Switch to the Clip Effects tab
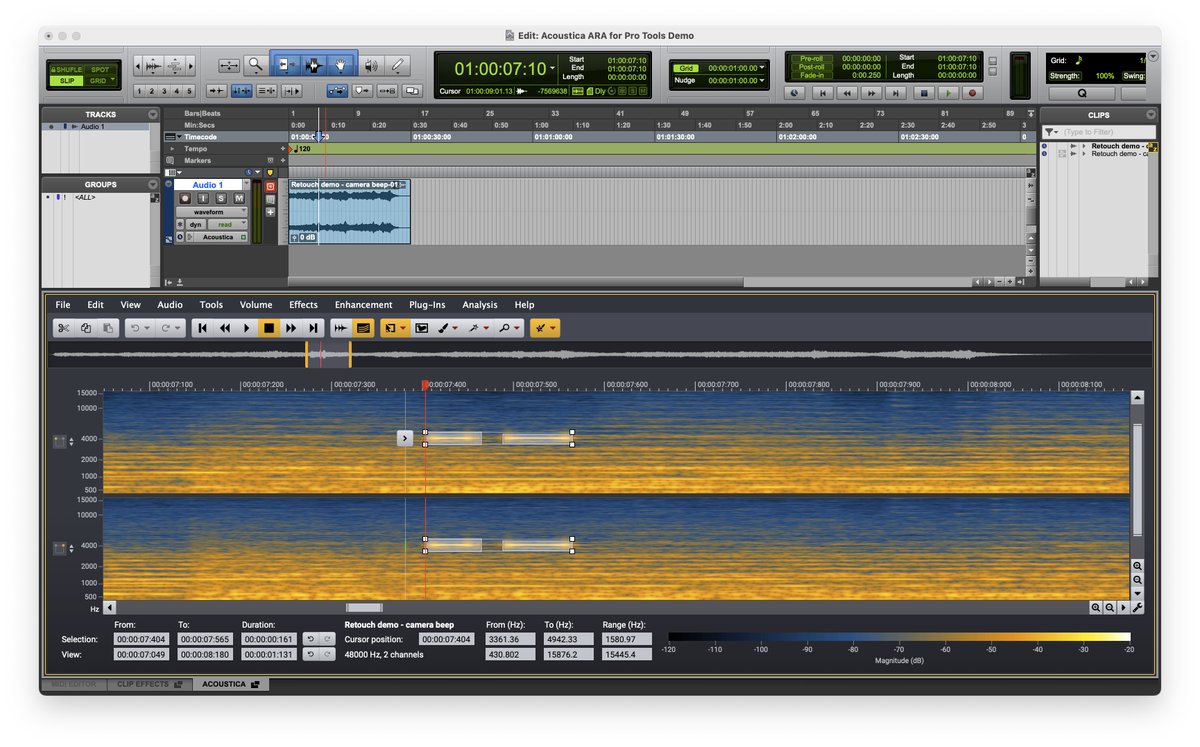1200x747 pixels. click(x=149, y=684)
